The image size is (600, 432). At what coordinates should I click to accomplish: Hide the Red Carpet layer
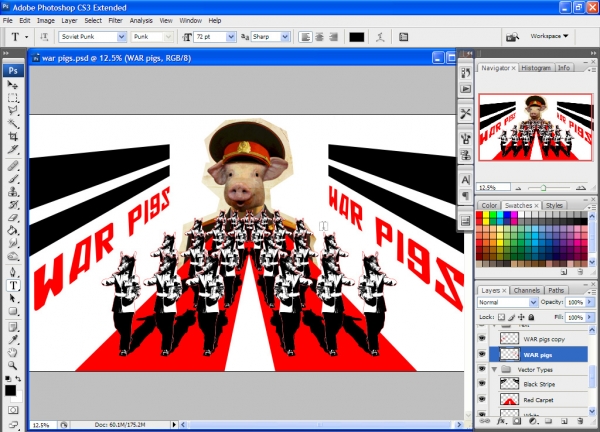(482, 399)
